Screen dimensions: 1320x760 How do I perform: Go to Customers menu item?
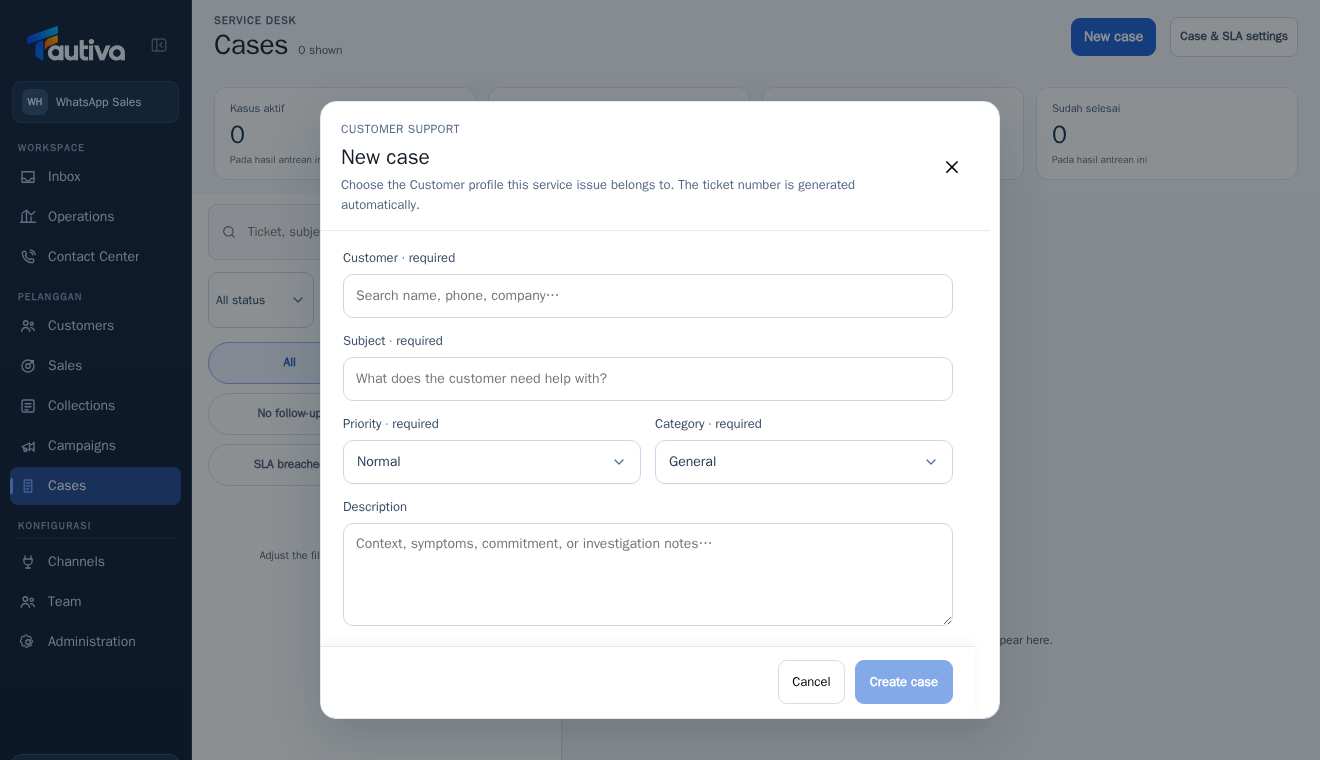click(x=96, y=326)
